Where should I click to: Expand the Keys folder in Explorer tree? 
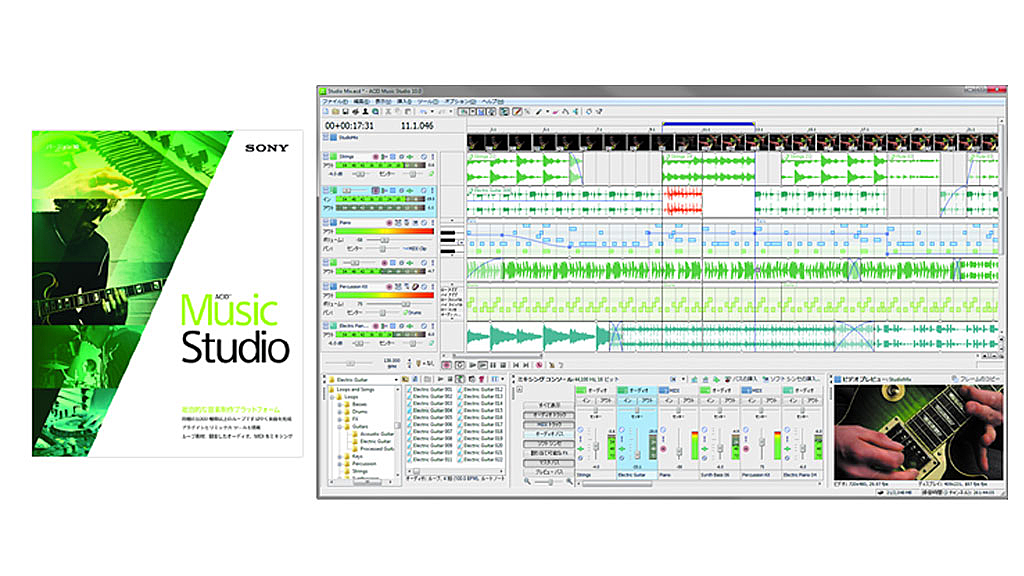tap(340, 456)
